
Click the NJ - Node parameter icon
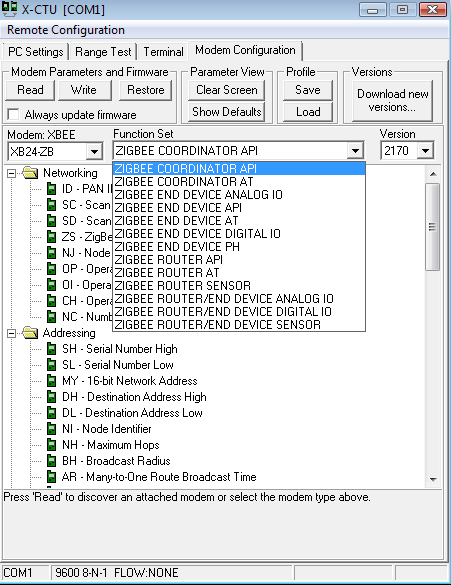(51, 253)
